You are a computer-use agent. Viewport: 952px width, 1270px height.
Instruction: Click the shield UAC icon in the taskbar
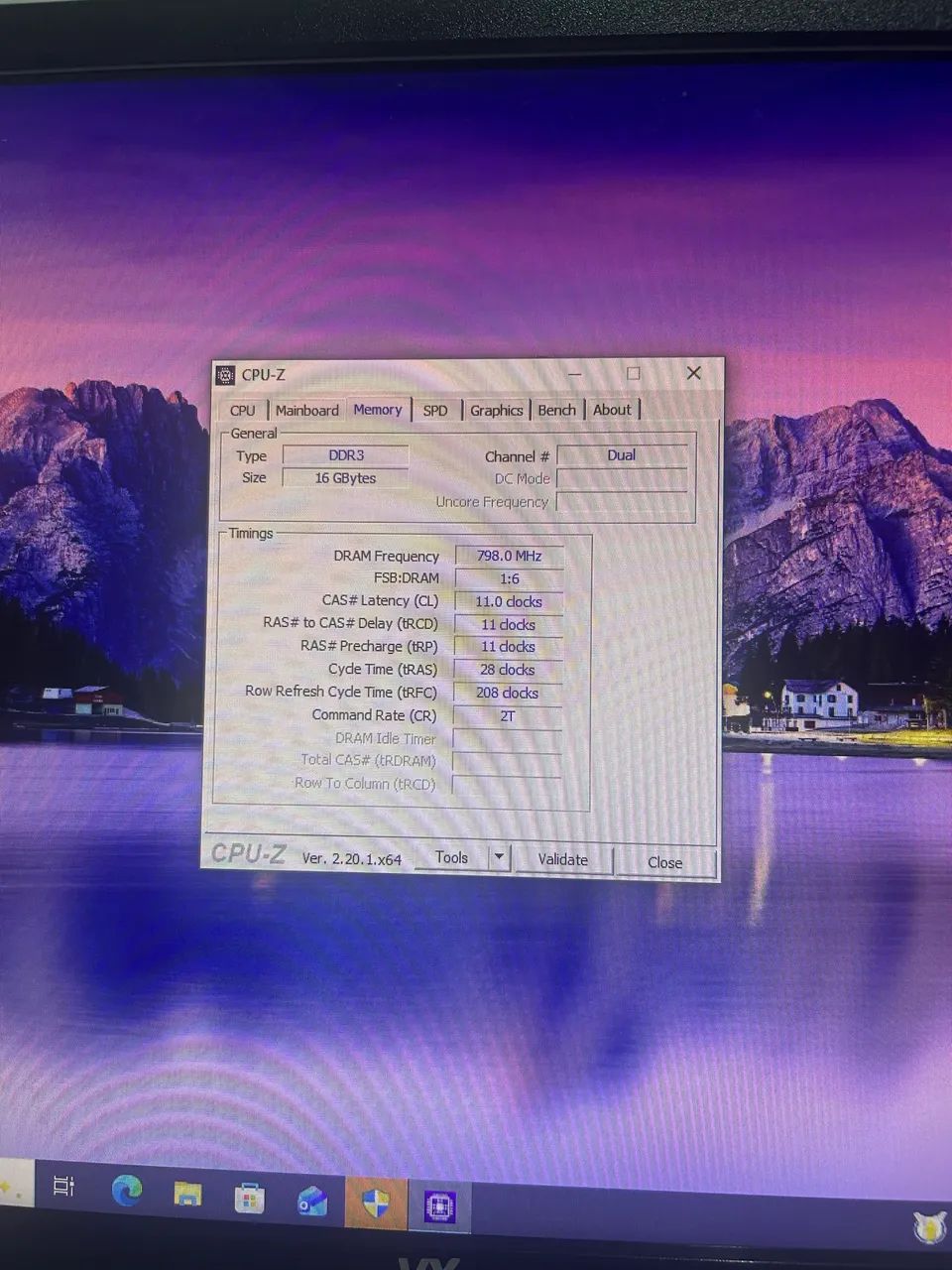tap(376, 1205)
